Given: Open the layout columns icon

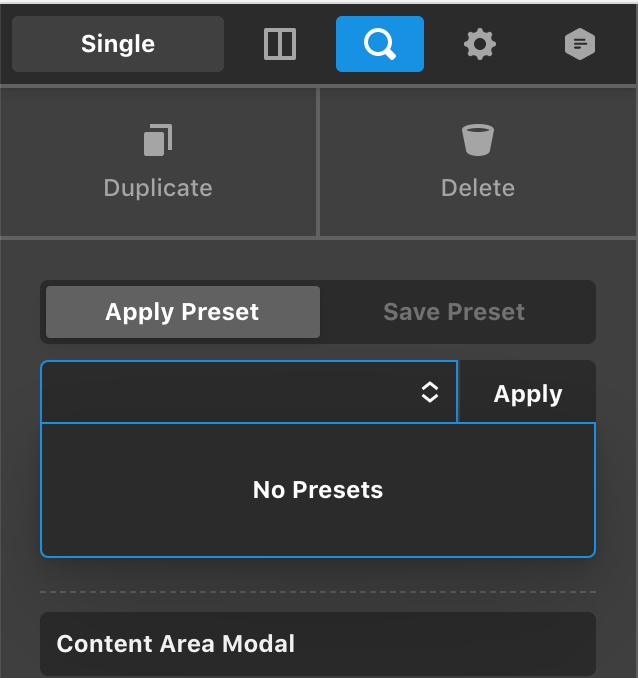Looking at the screenshot, I should point(280,44).
